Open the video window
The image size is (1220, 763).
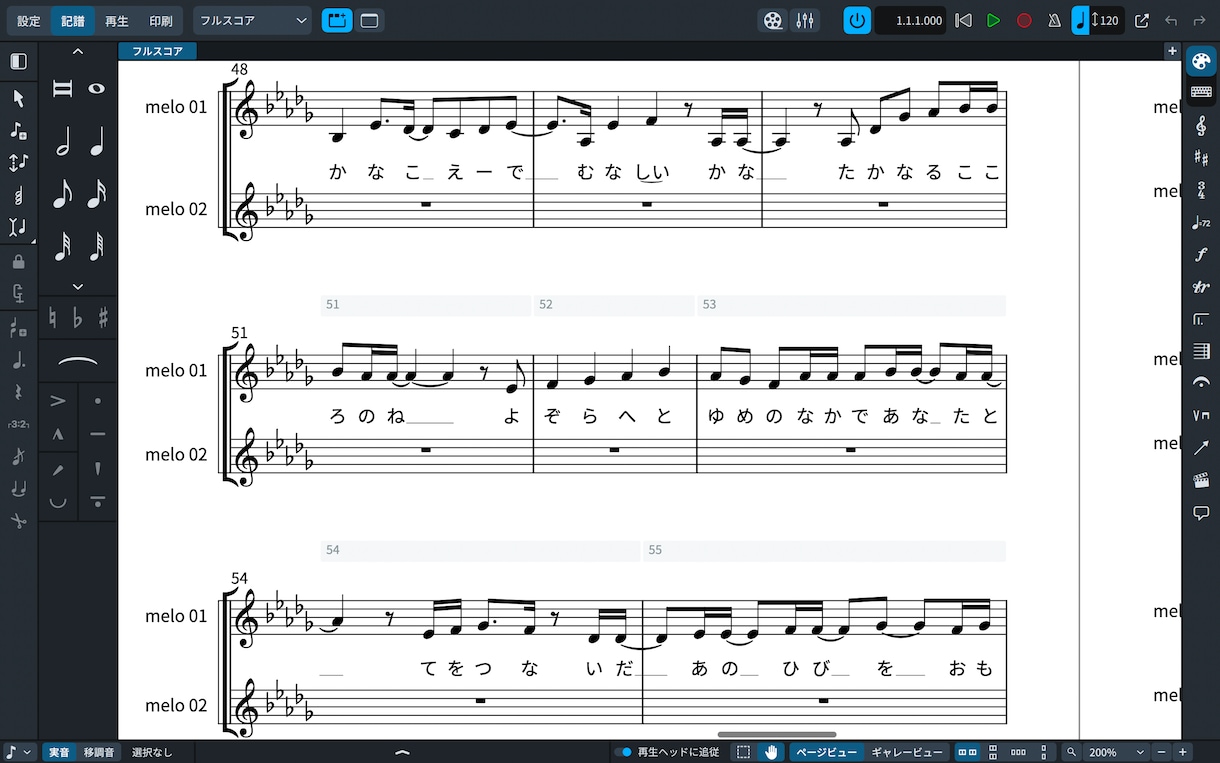tap(773, 20)
